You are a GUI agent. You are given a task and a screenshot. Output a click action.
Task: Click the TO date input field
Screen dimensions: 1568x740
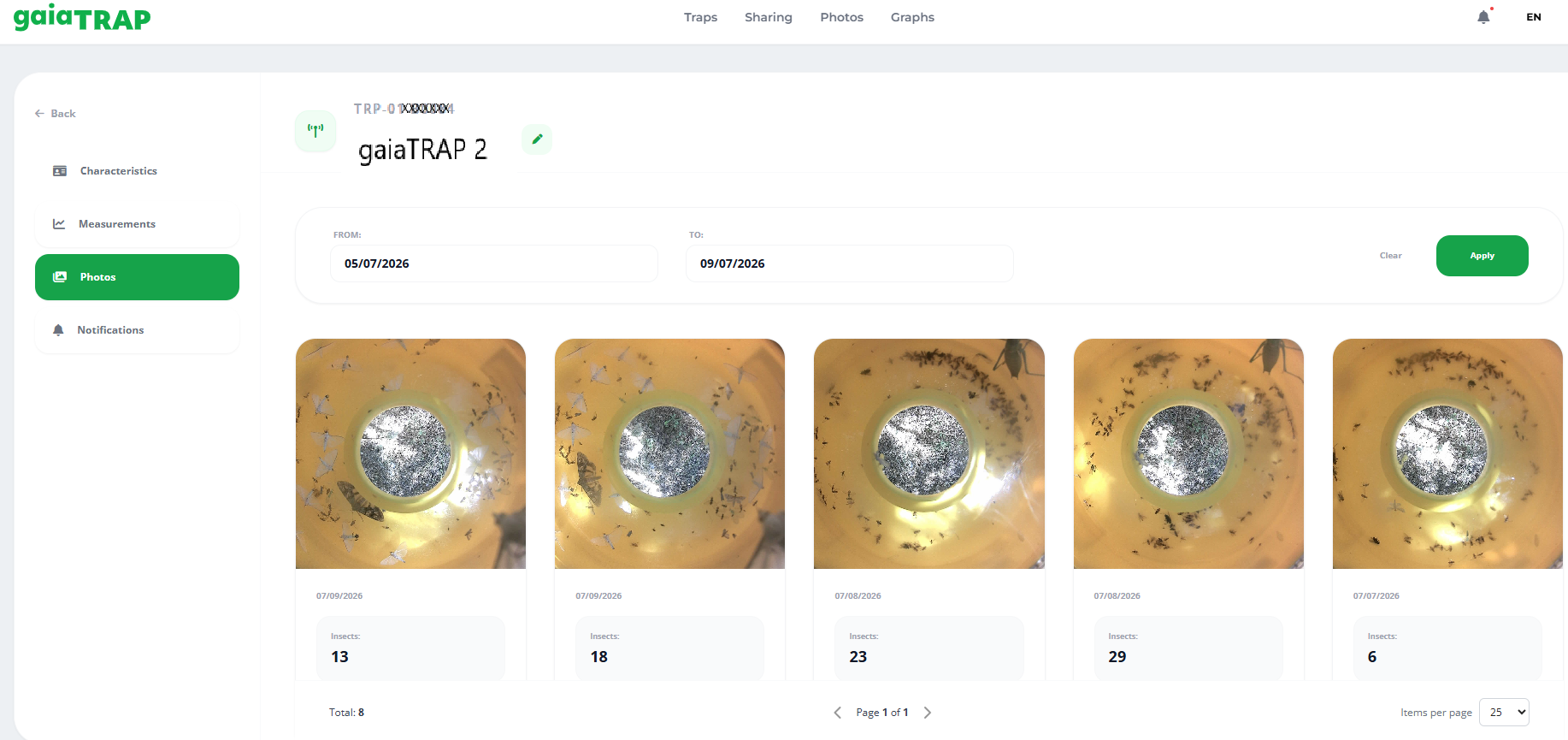click(850, 263)
